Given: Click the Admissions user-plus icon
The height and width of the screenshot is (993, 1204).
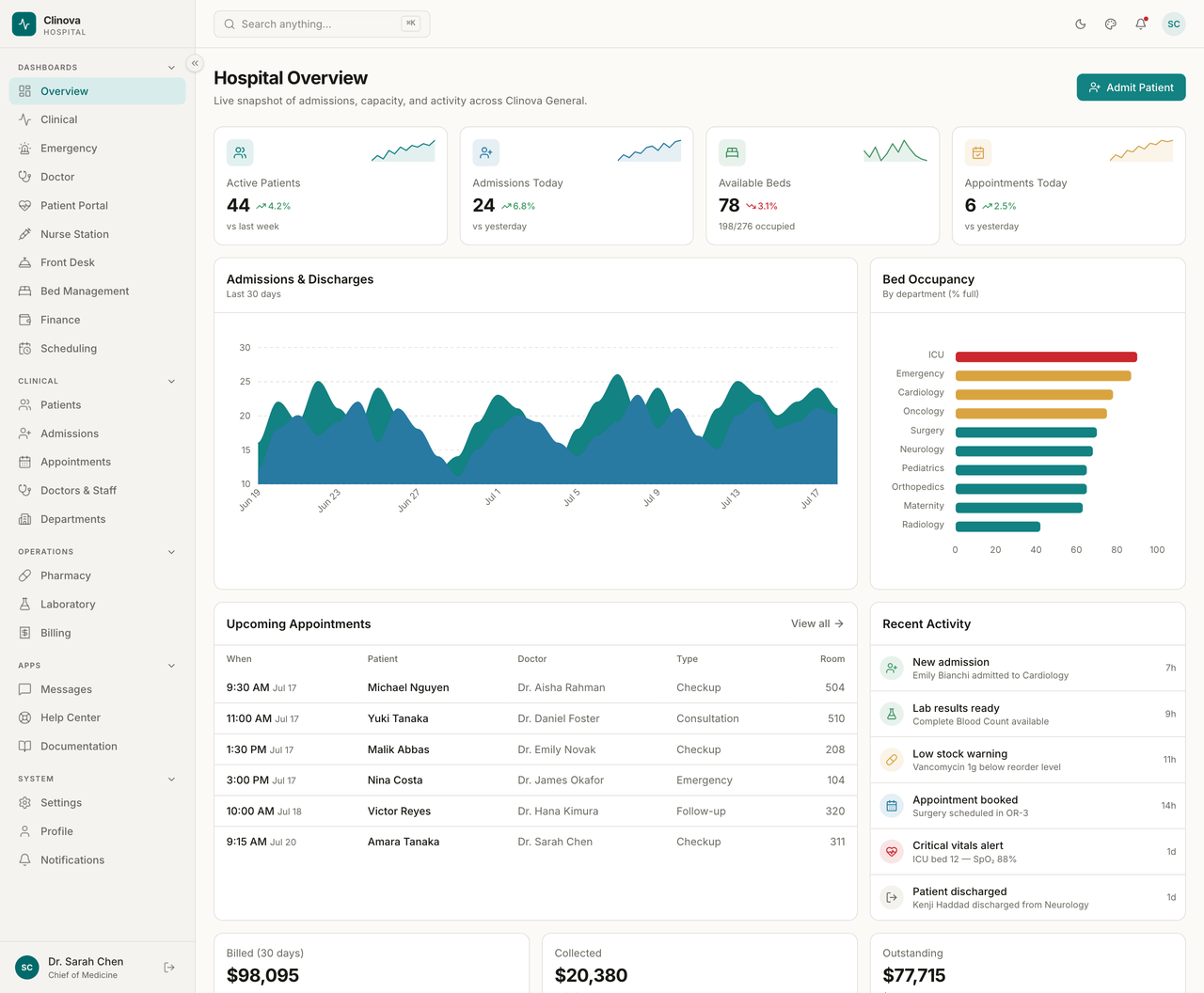Looking at the screenshot, I should pos(25,433).
